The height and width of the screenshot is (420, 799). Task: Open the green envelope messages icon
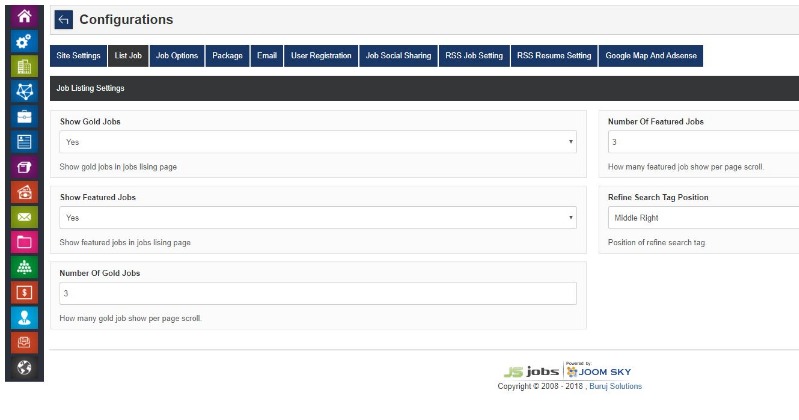coord(24,216)
